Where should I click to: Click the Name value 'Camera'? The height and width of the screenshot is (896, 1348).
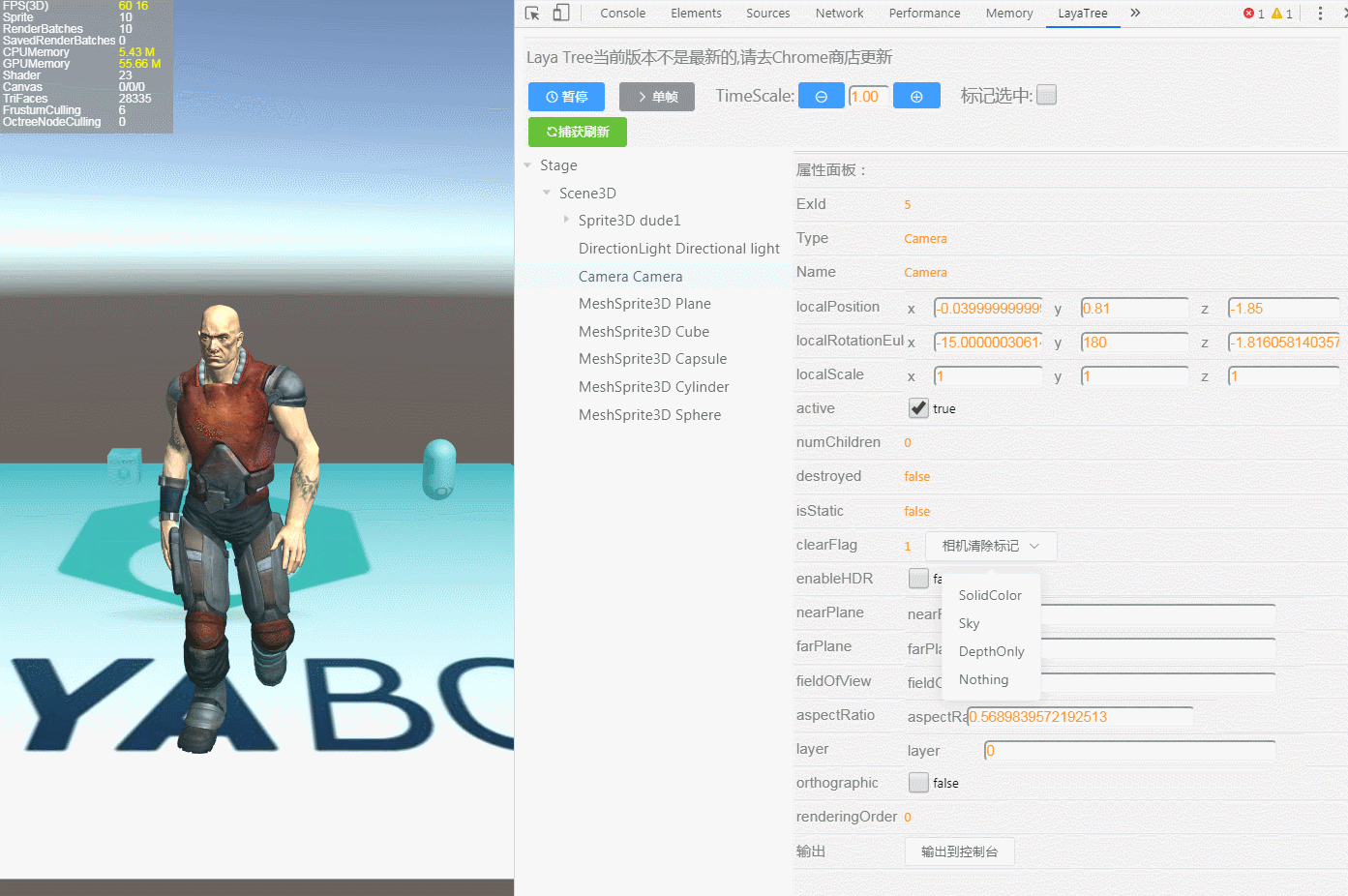(925, 273)
